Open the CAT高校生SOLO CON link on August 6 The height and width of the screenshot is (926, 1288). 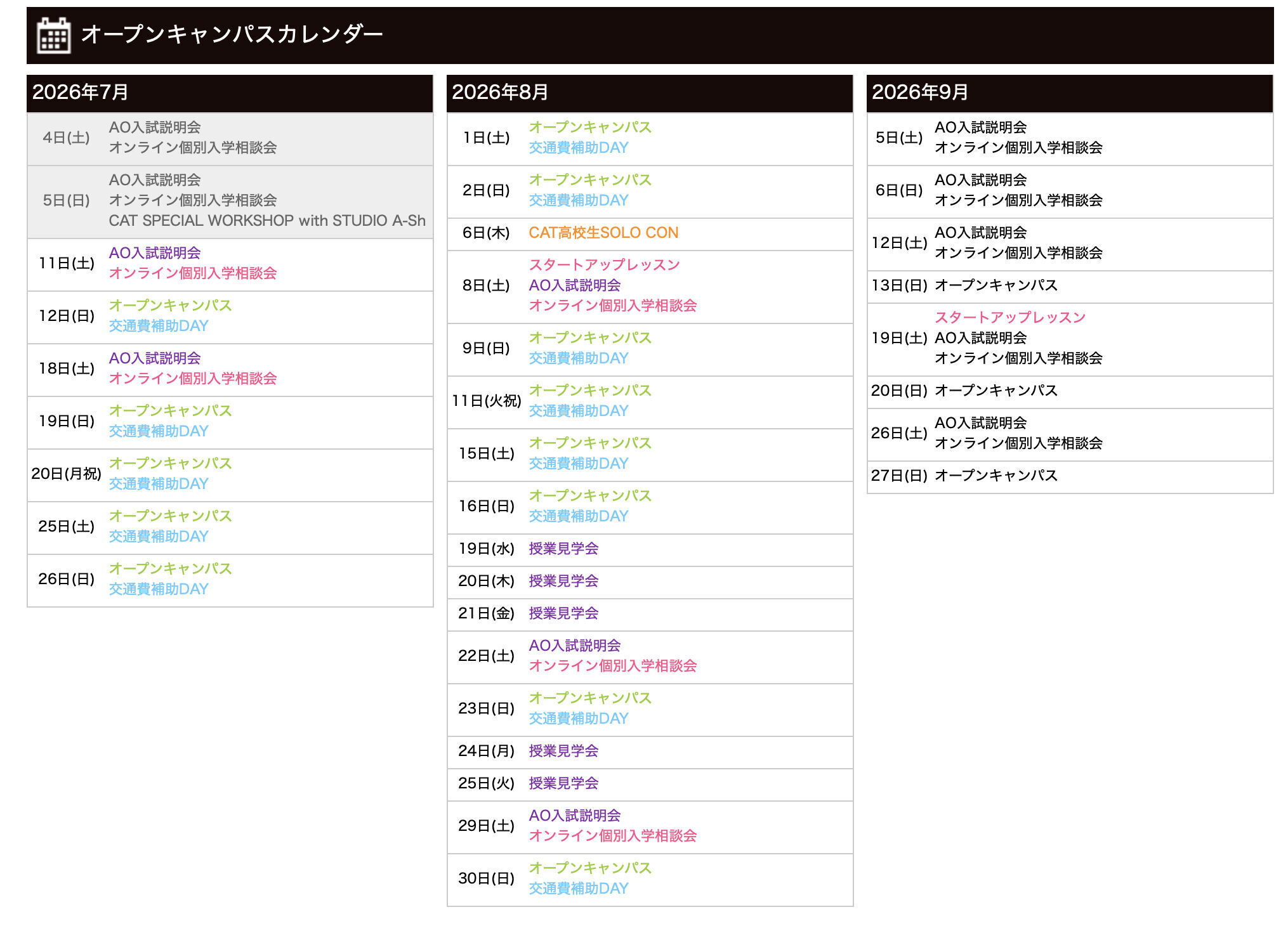pyautogui.click(x=603, y=233)
